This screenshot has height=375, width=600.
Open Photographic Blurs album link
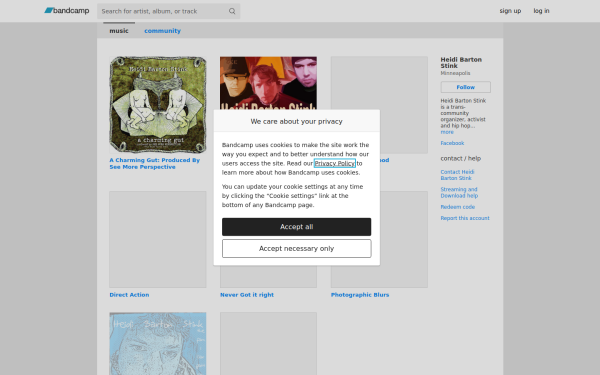[x=360, y=295]
